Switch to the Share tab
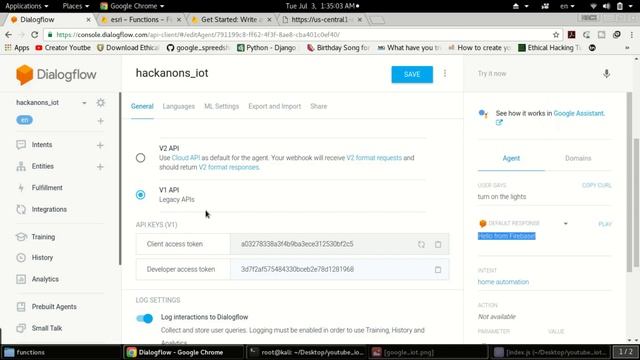 (318, 106)
